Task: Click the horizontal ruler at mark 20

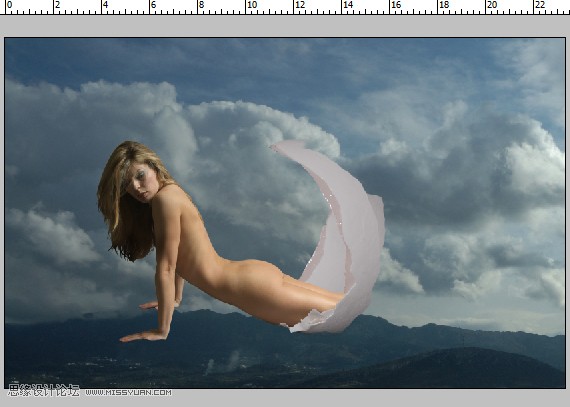Action: (x=492, y=5)
